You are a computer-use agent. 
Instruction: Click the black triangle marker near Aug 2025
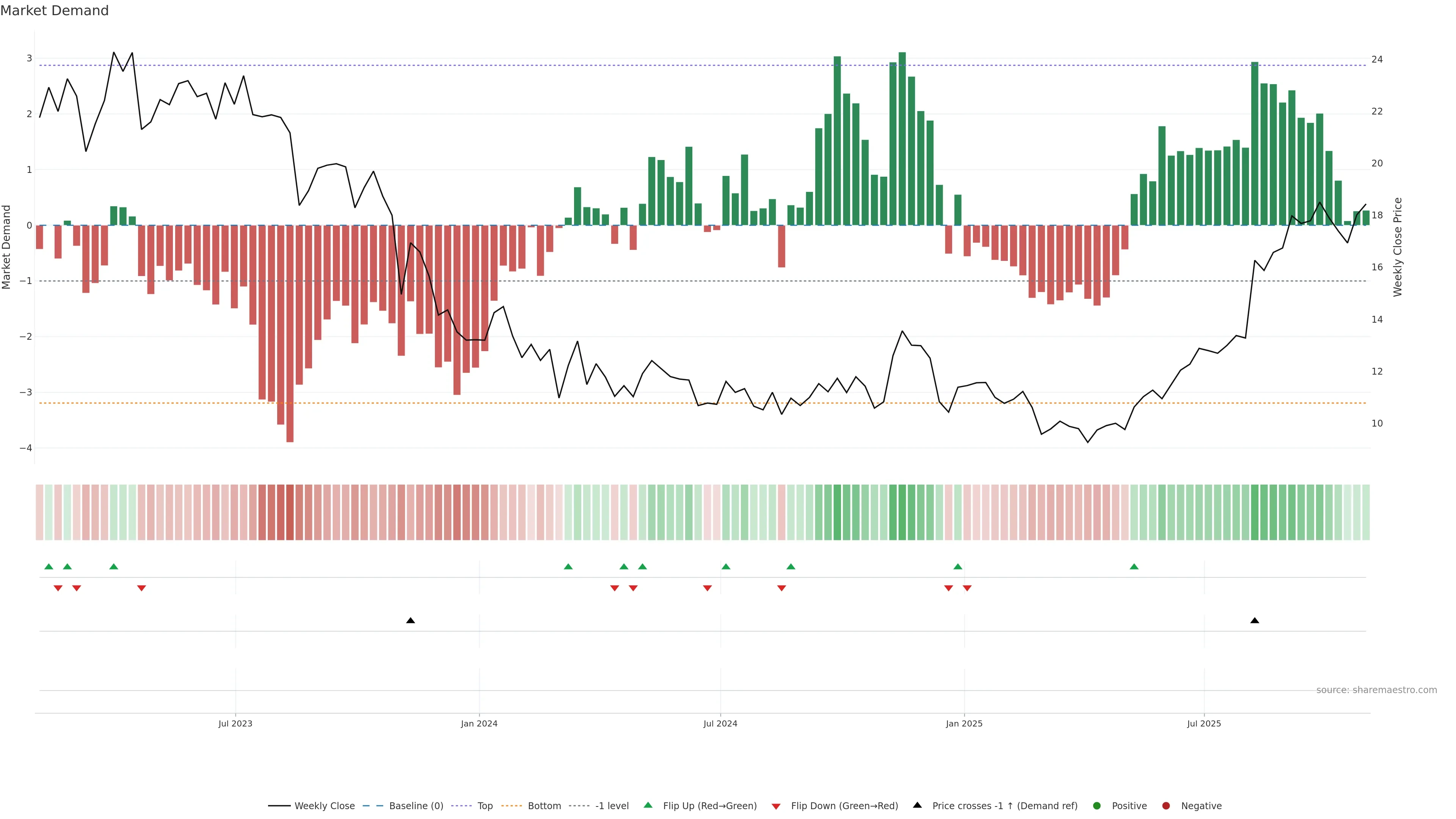[1255, 621]
